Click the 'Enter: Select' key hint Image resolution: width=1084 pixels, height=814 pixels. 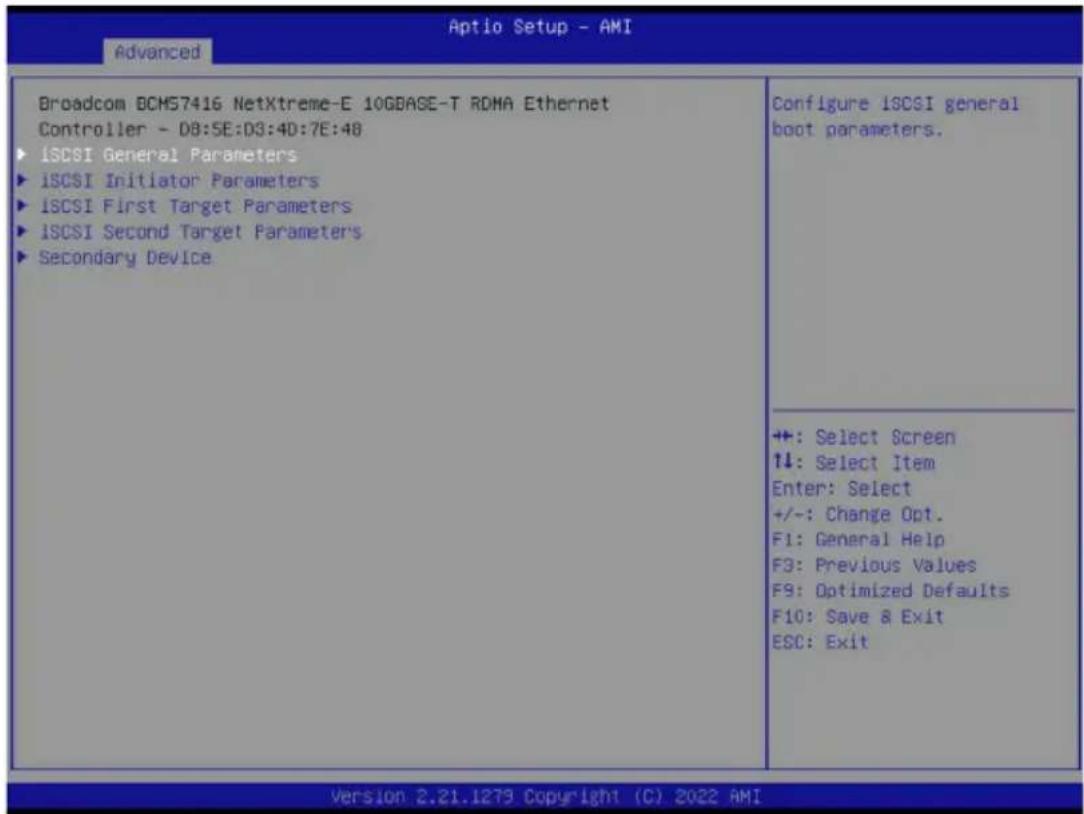[841, 488]
